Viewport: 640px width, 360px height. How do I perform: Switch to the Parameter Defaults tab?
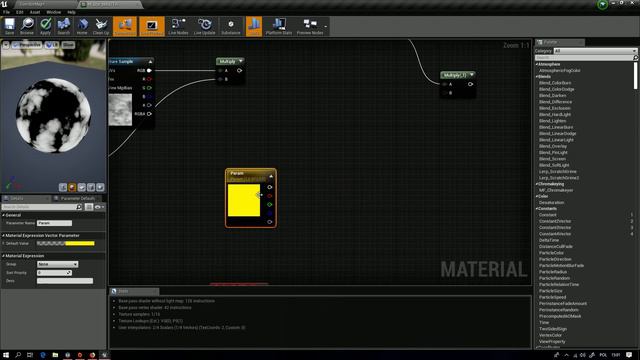[x=78, y=198]
